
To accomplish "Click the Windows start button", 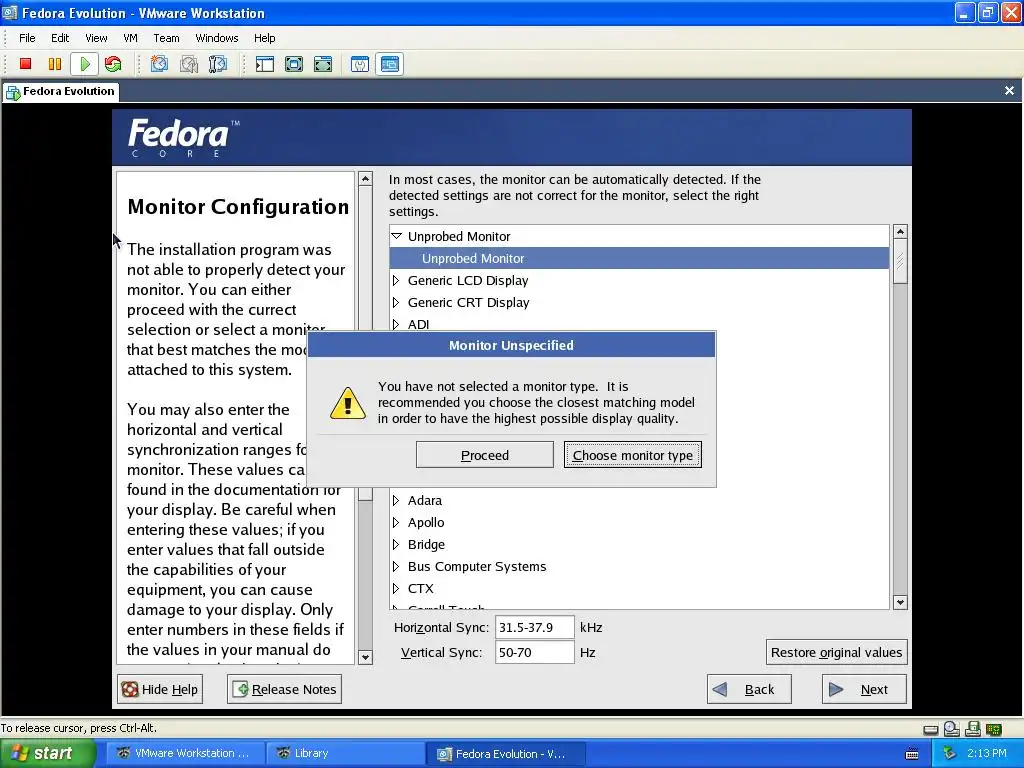I will [x=47, y=754].
